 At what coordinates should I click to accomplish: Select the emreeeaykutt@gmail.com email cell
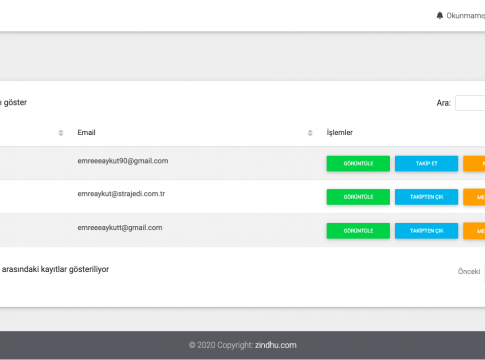pos(120,228)
